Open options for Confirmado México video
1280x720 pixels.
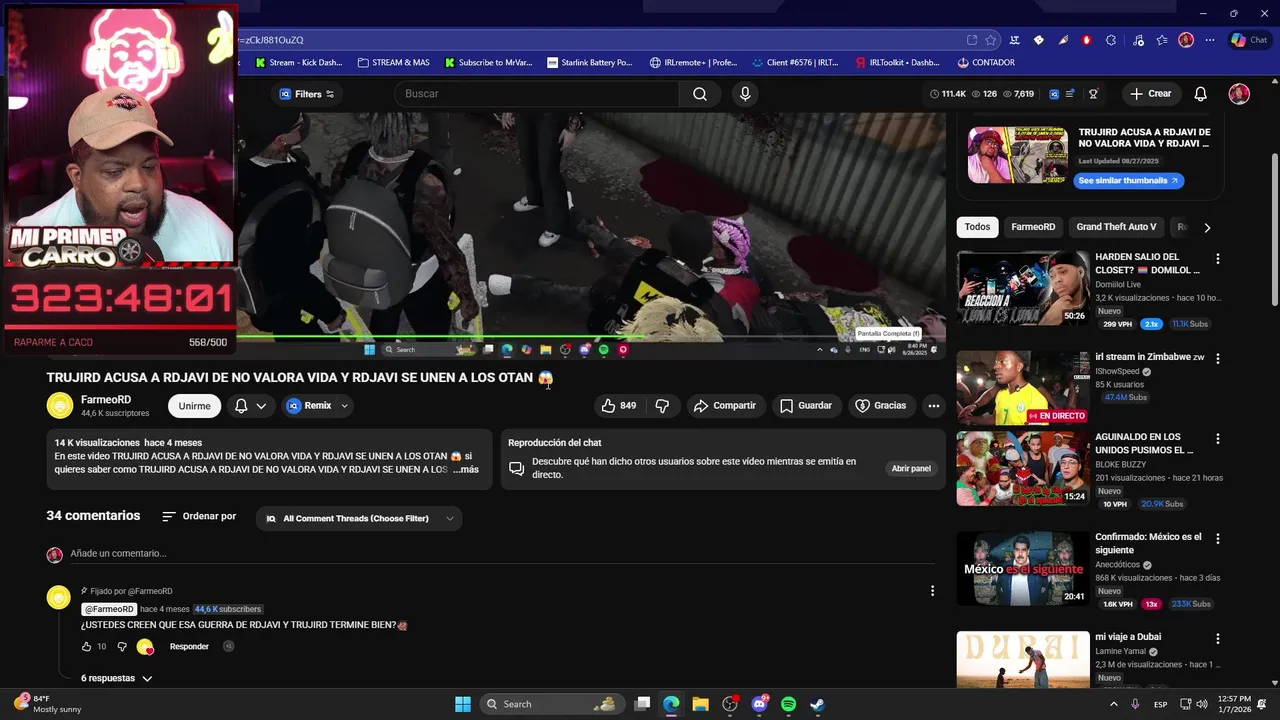coord(1217,539)
